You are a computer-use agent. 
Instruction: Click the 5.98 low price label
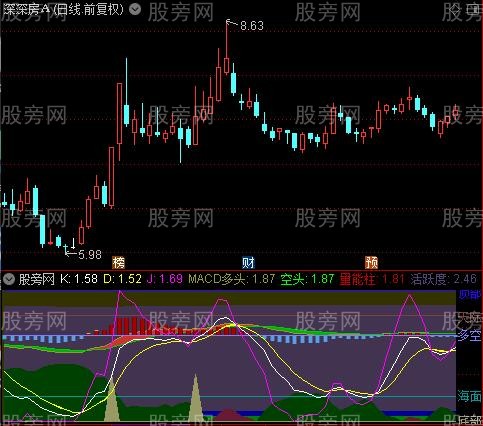click(90, 255)
